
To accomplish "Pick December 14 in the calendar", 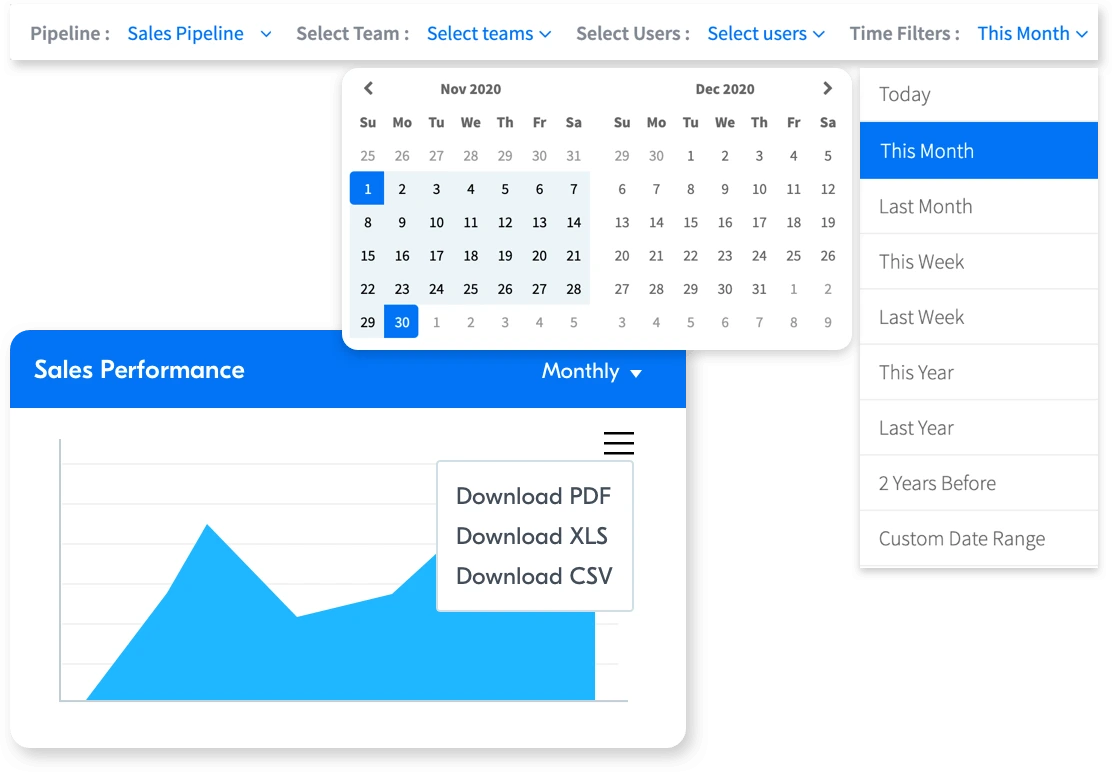I will tap(656, 222).
